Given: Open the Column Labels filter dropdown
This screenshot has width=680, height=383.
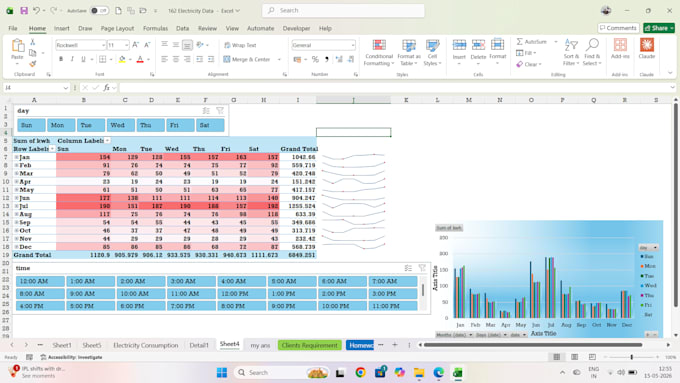Looking at the screenshot, I should pyautogui.click(x=107, y=141).
